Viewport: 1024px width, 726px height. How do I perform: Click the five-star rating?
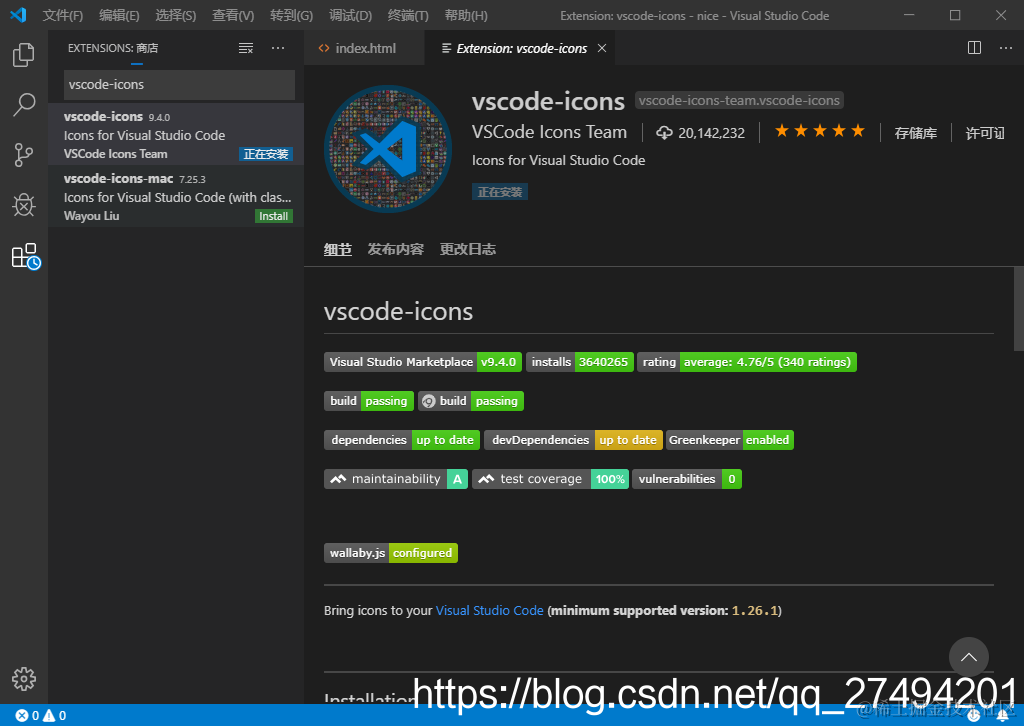pos(820,132)
